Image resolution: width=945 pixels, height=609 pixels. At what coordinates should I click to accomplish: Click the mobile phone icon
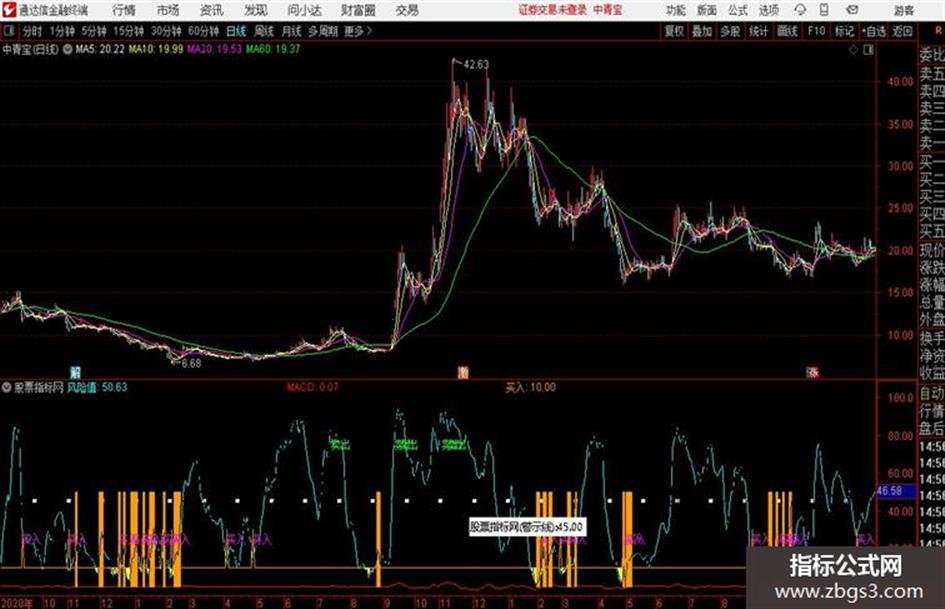click(x=824, y=10)
